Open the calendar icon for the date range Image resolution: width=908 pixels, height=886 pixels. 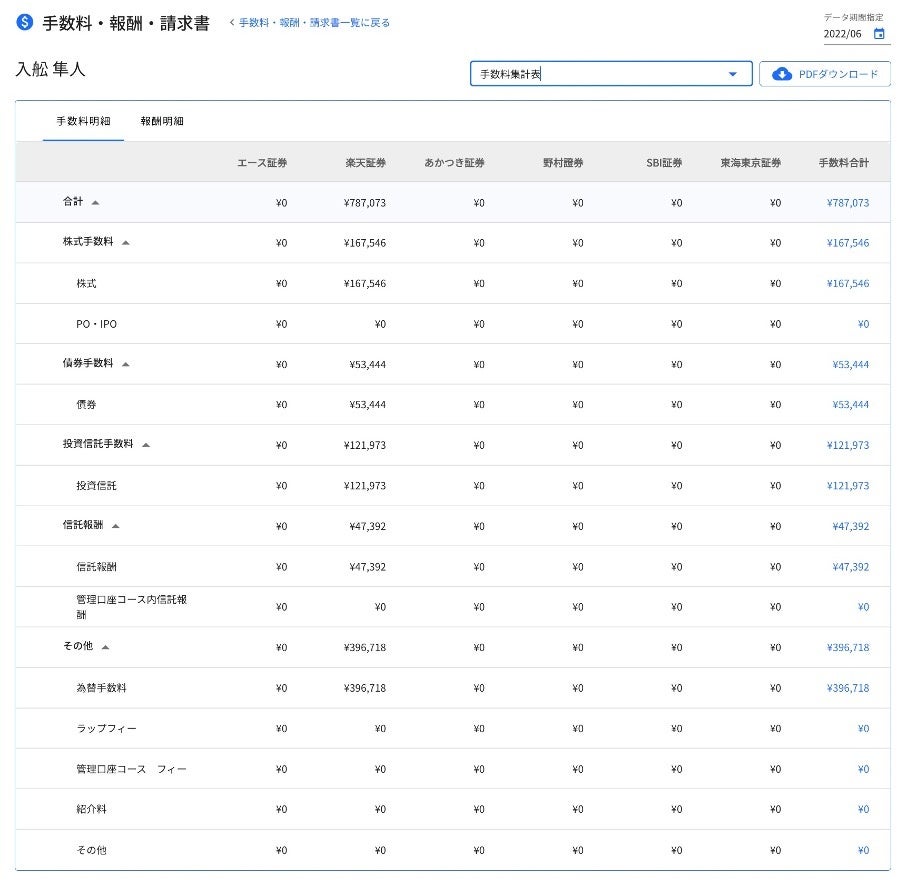coord(879,33)
